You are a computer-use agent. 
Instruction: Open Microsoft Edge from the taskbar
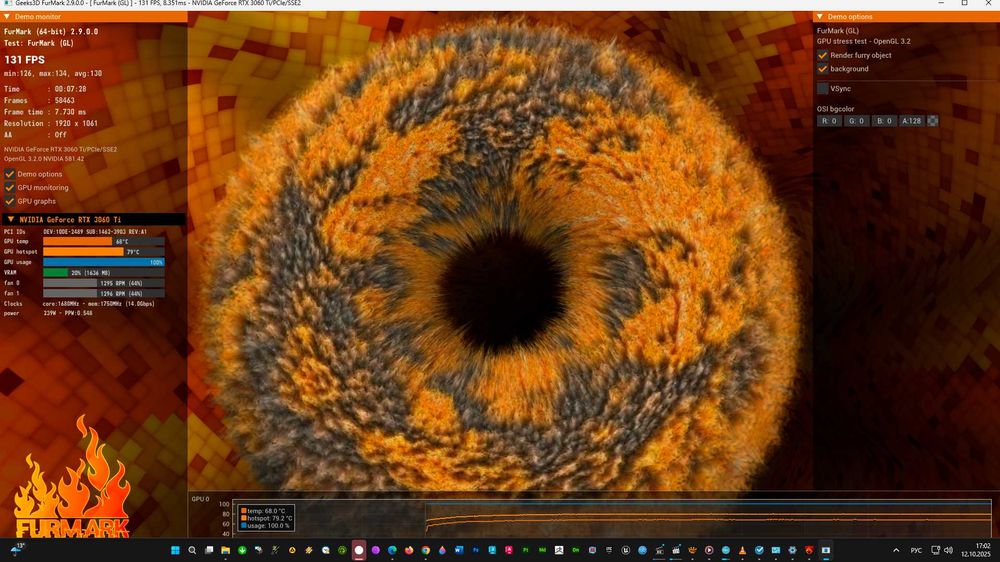pyautogui.click(x=392, y=550)
